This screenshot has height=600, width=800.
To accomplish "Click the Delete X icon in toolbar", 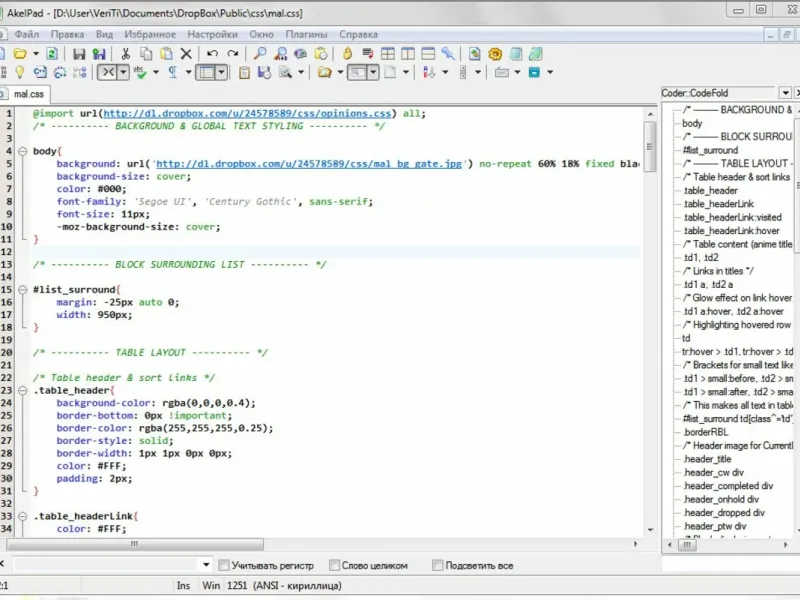I will [186, 53].
